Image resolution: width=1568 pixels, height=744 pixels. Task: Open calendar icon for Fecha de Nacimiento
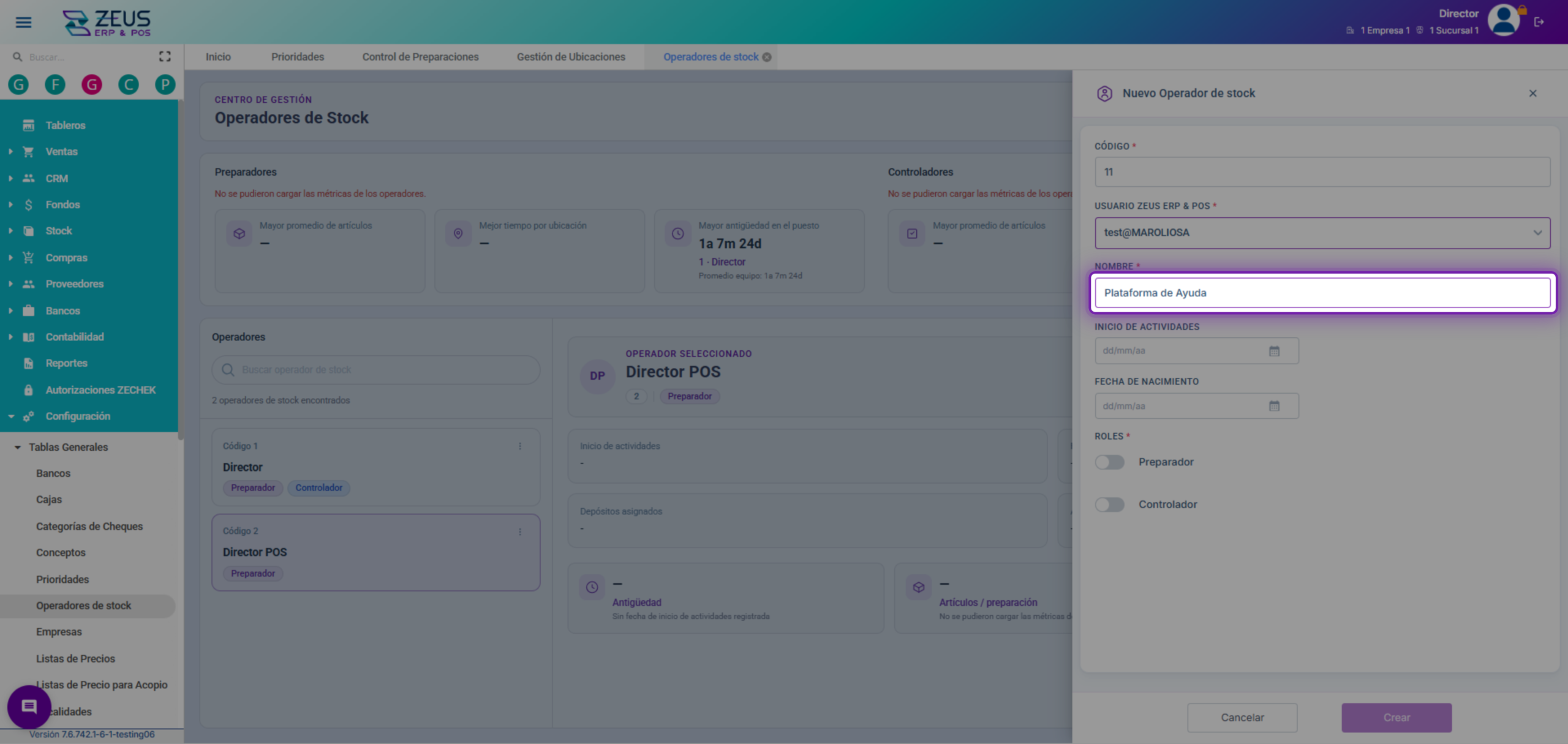click(x=1274, y=406)
